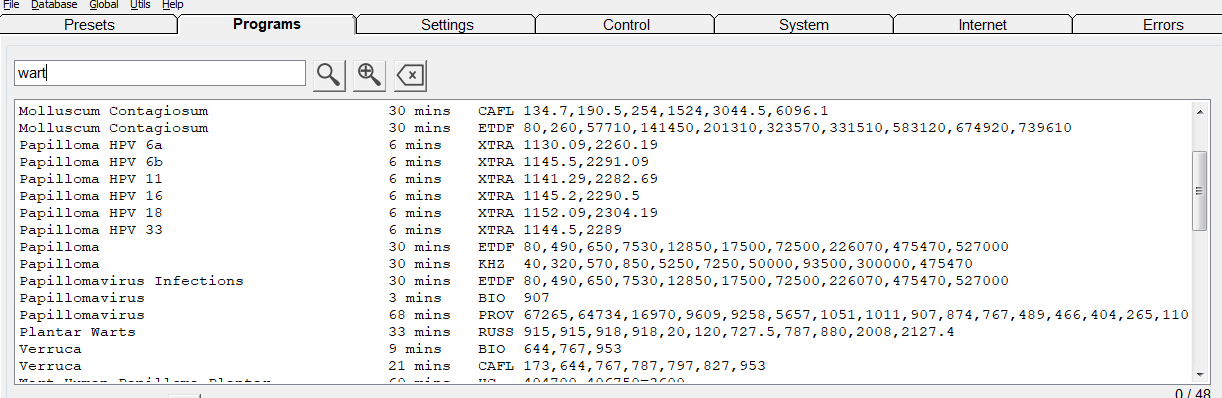Select Papillomavirus PROV 68 mins row

[x=603, y=315]
